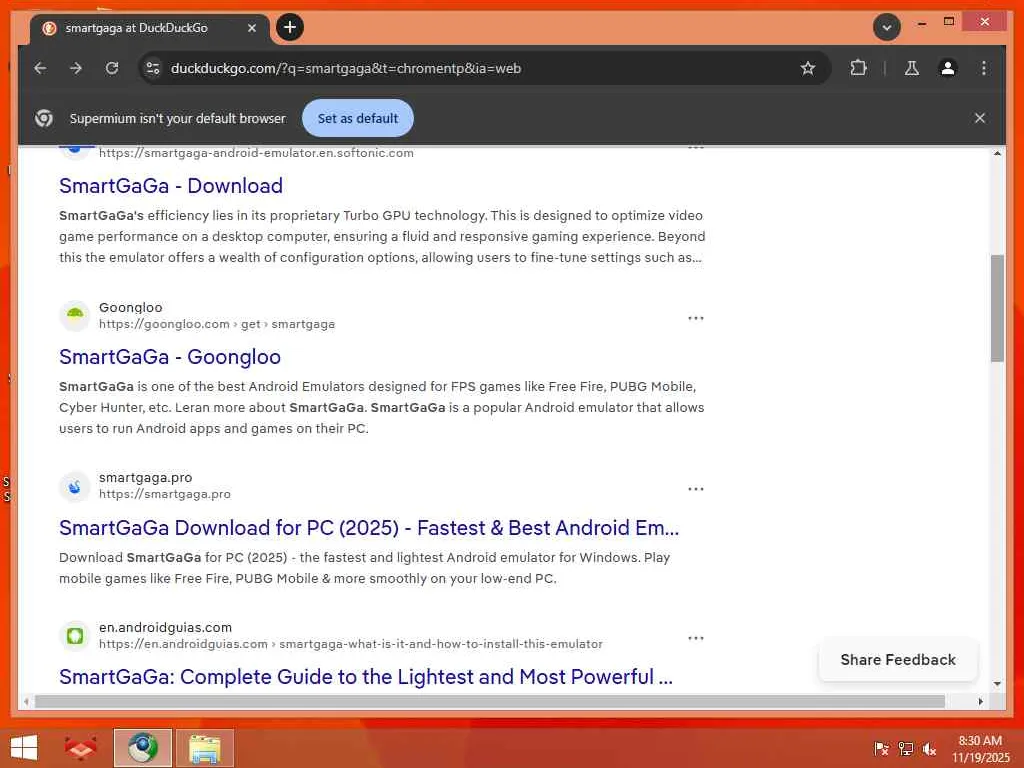Select the Supermium taskbar icon
Screen dimensions: 1024x768
coord(142,748)
